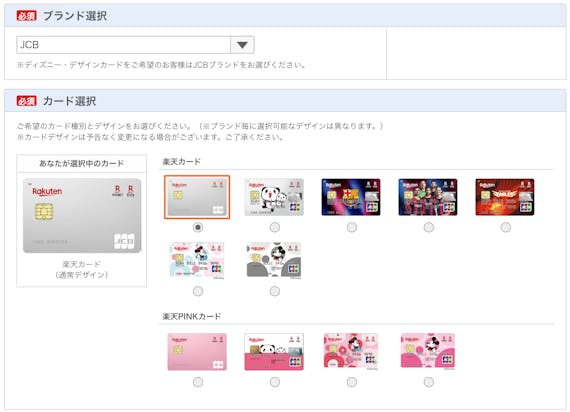This screenshot has width=570, height=412.
Task: Pick the FC Barcelona crest card design
Action: coord(351,197)
